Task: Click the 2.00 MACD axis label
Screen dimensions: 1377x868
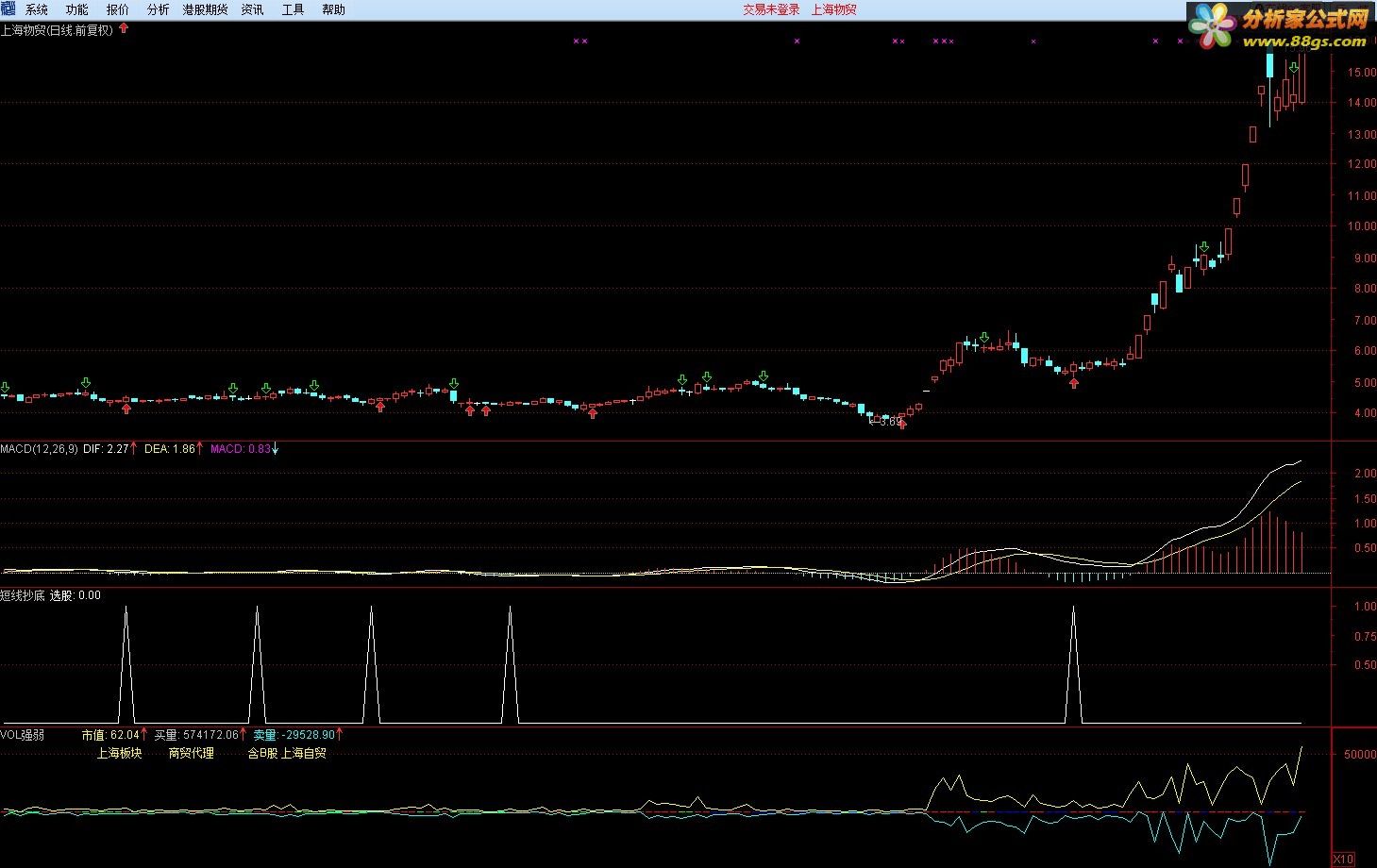Action: (x=1365, y=474)
